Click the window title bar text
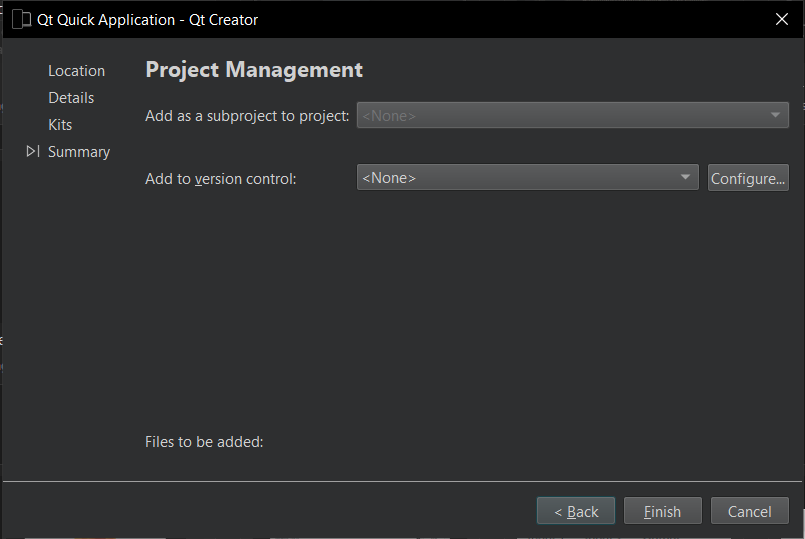 pyautogui.click(x=147, y=19)
